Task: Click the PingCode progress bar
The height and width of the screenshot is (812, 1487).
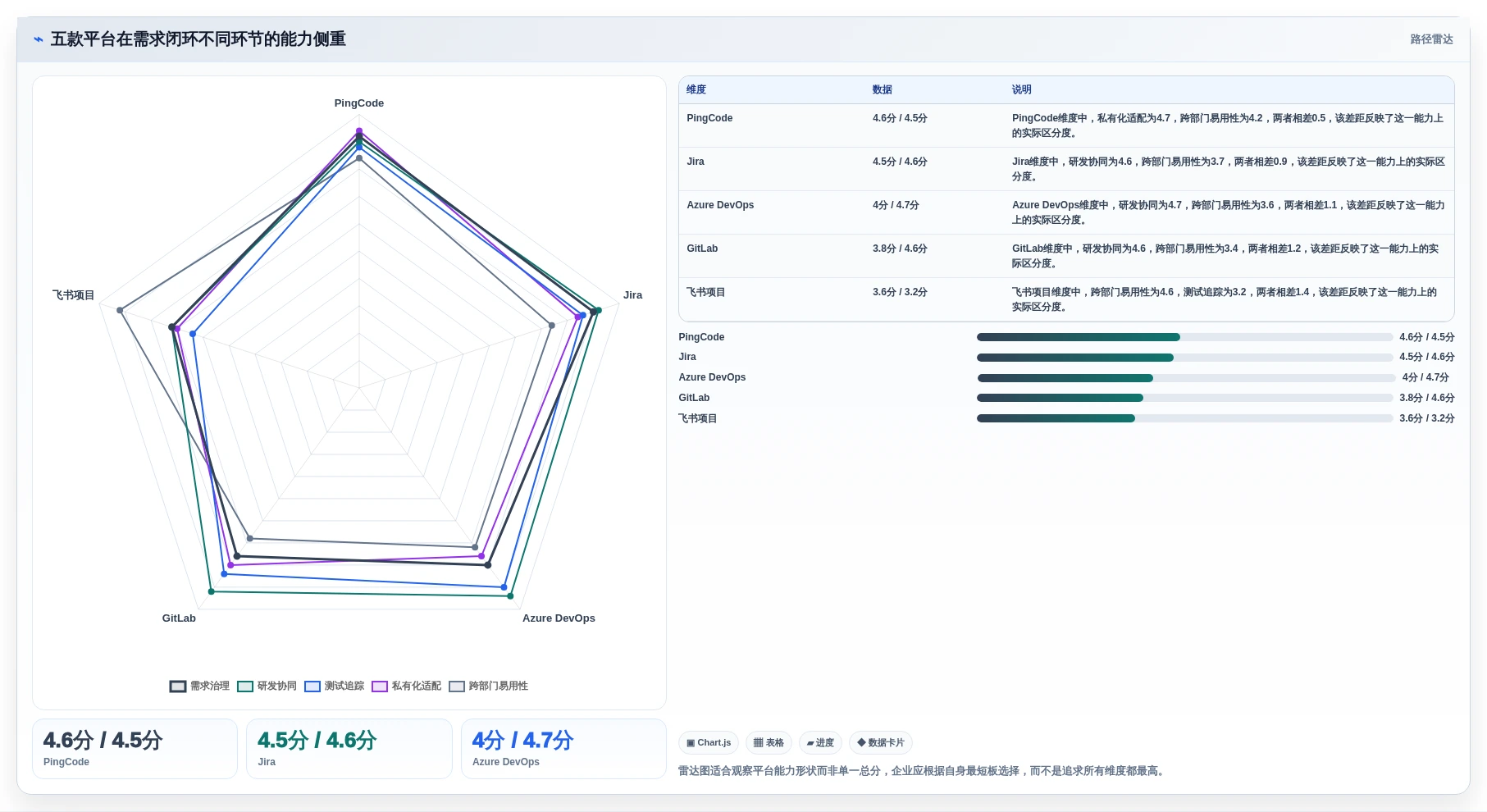Action: tap(1184, 337)
